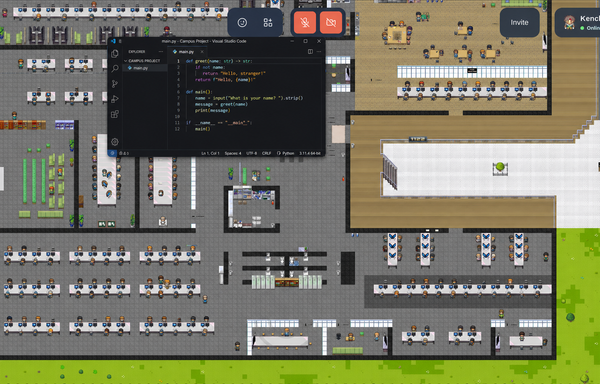This screenshot has width=600, height=384.
Task: Open the Extensions view in VS Code
Action: (114, 114)
